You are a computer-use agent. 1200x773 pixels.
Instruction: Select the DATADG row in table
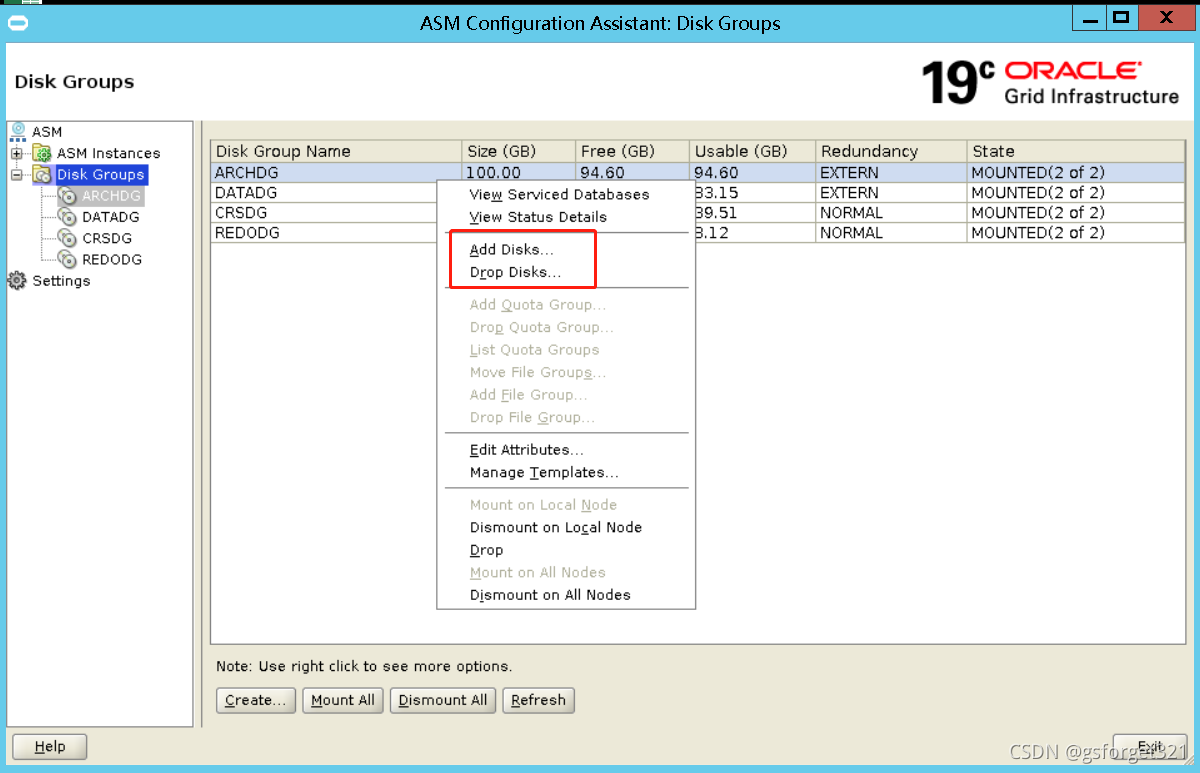[x=696, y=192]
